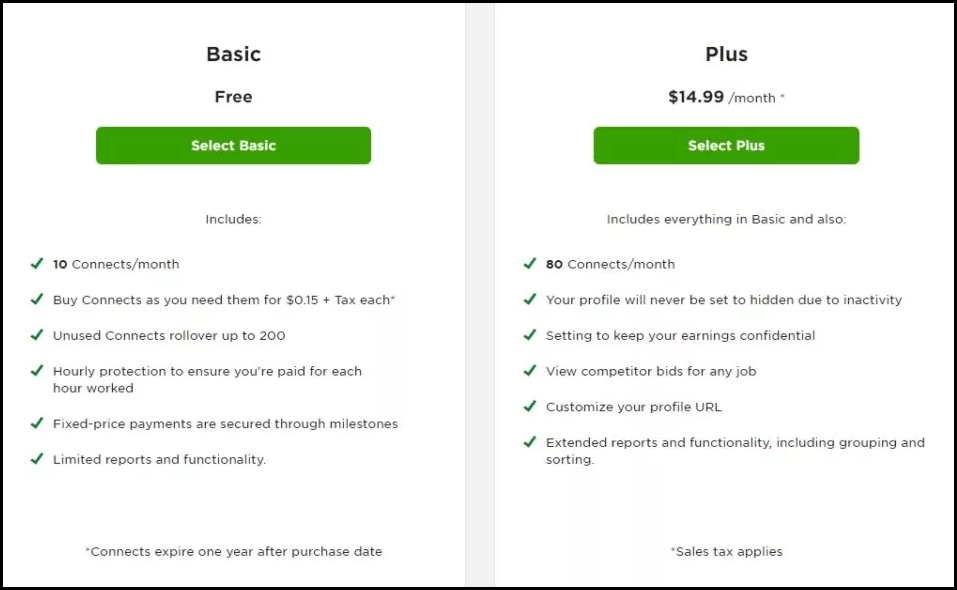Click the Plus plan title
Image resolution: width=957 pixels, height=590 pixels.
coord(726,54)
